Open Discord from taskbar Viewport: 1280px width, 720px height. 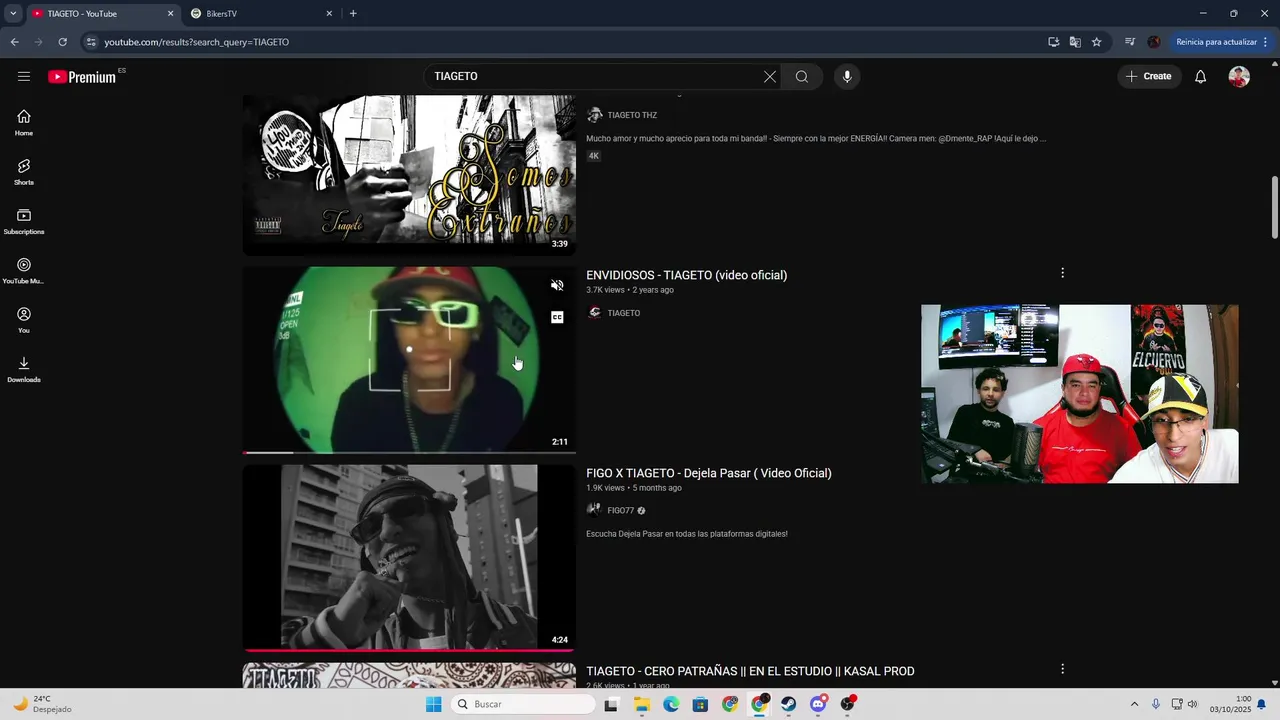coord(818,704)
